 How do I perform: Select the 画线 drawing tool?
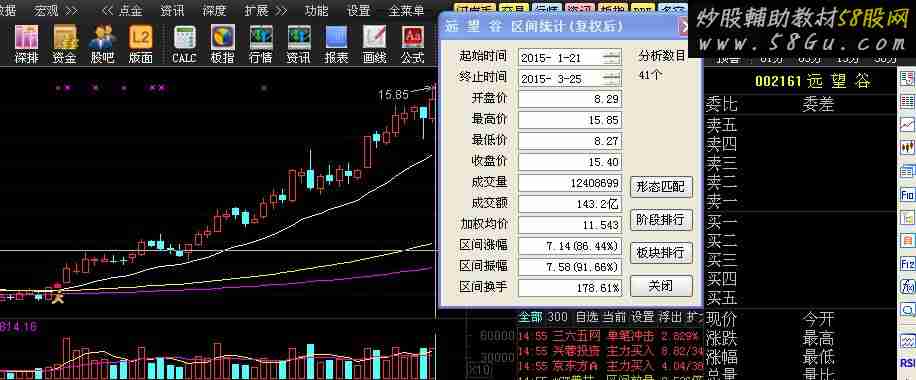(x=374, y=44)
